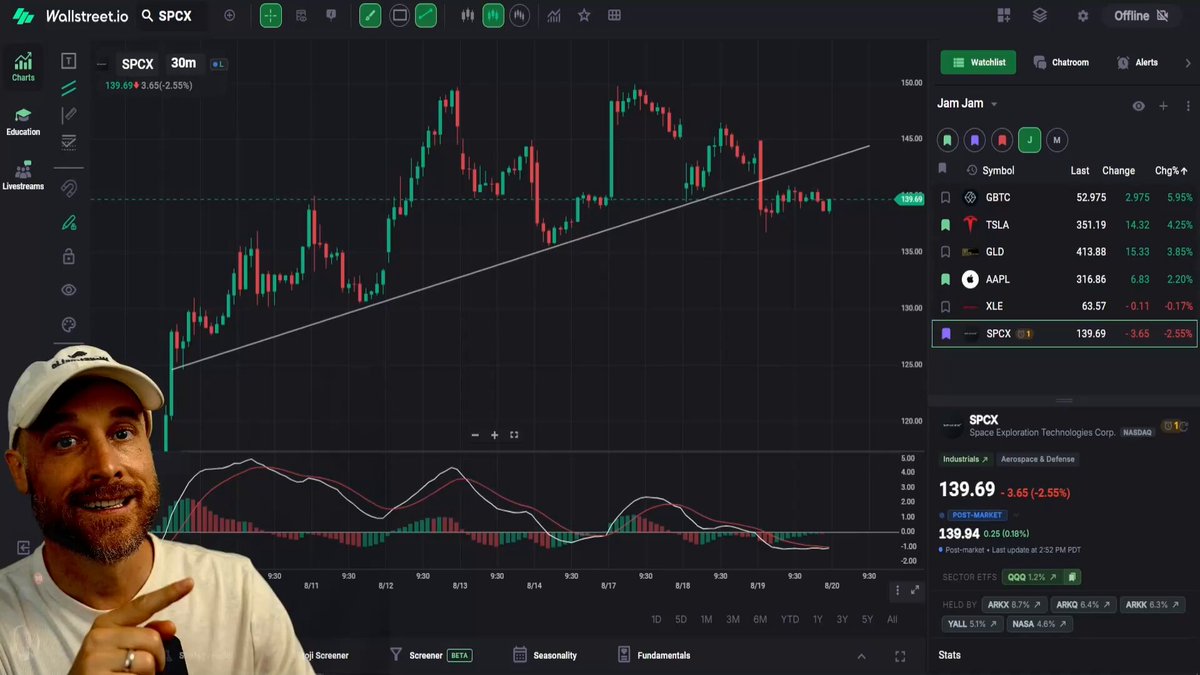Expand more tabs arrow next to Alerts
Screen dimensions: 1200x675
[1188, 62]
